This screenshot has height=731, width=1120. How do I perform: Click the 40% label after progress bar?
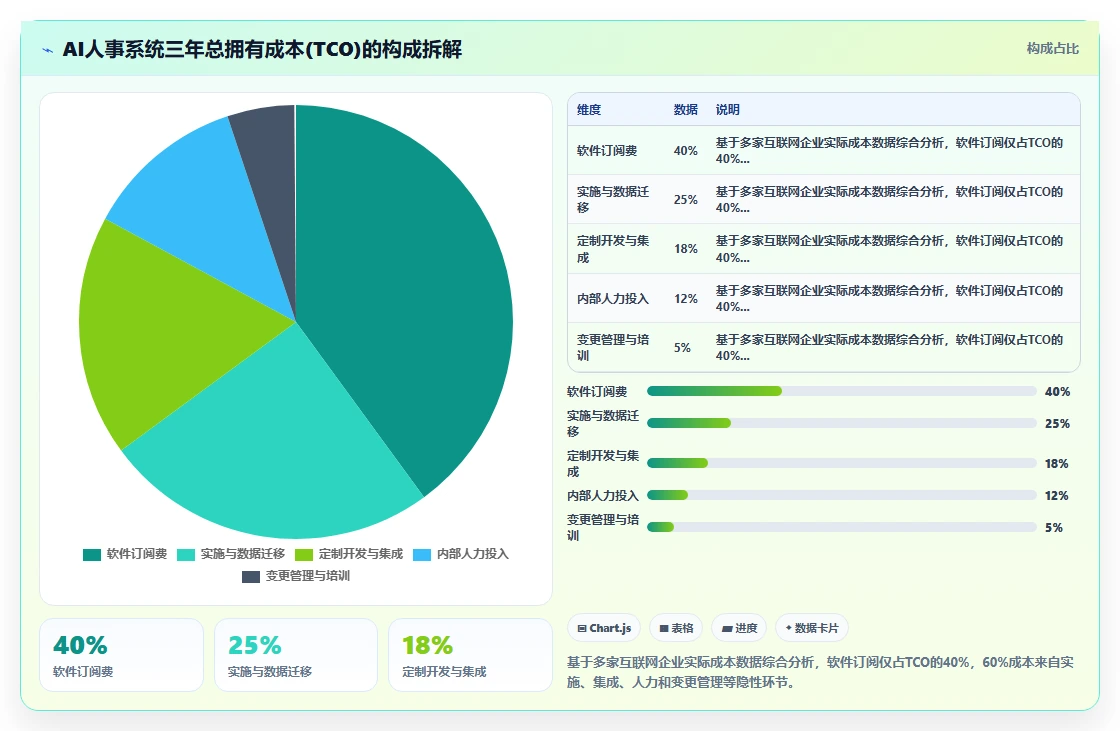1057,392
